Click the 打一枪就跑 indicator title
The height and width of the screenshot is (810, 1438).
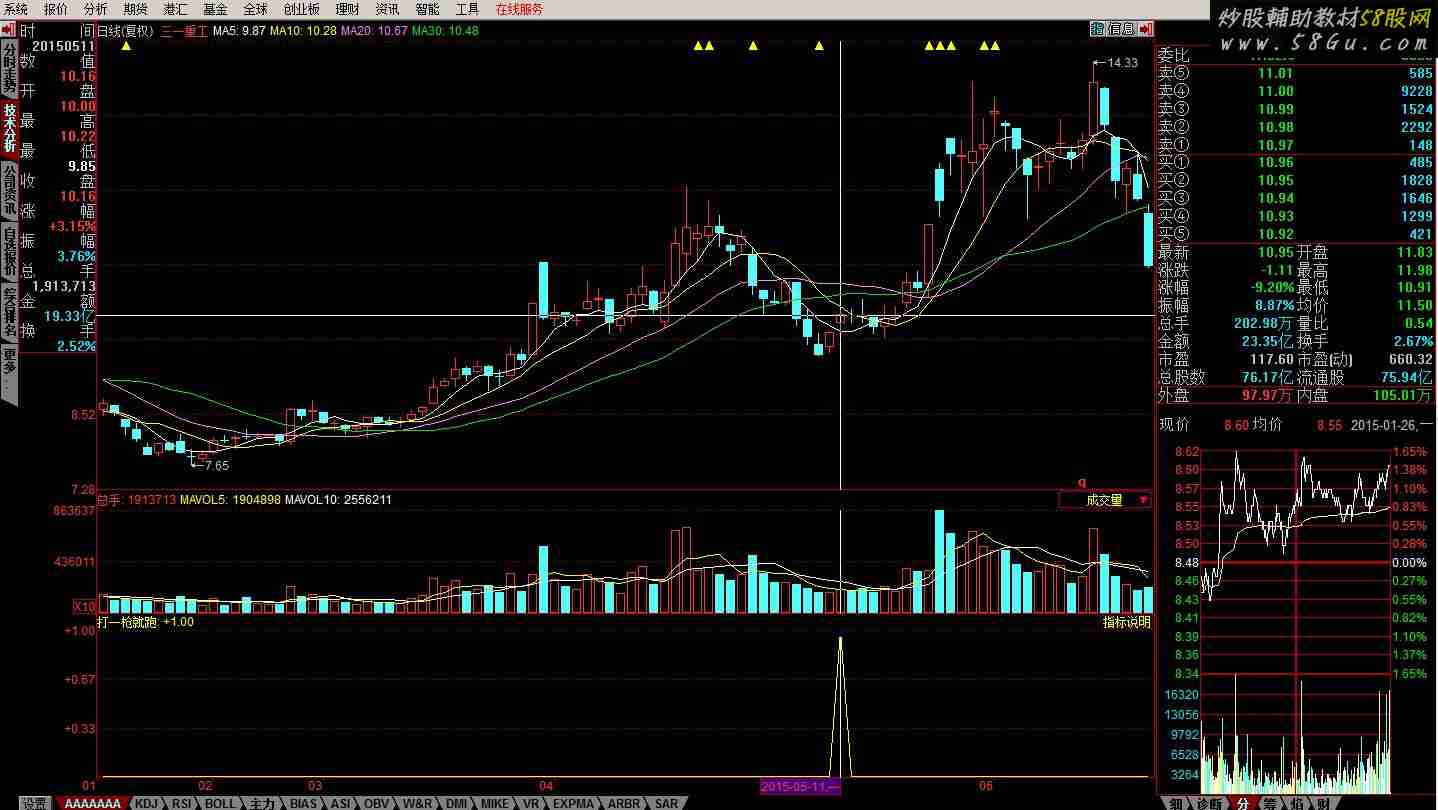click(x=127, y=622)
